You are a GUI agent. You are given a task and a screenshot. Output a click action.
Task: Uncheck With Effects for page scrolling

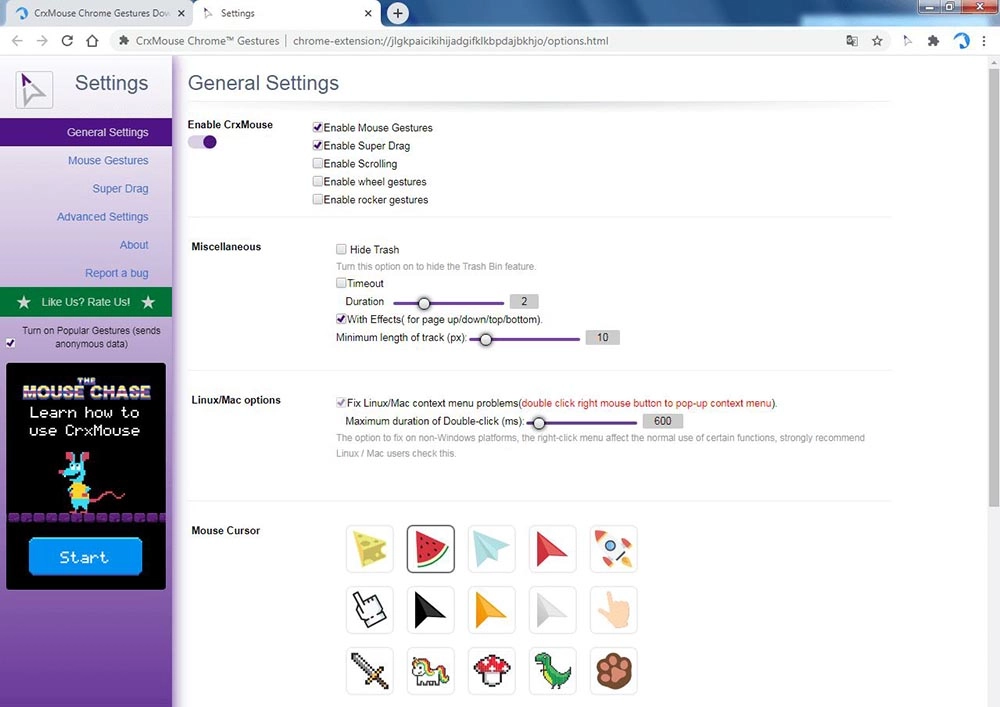point(341,319)
